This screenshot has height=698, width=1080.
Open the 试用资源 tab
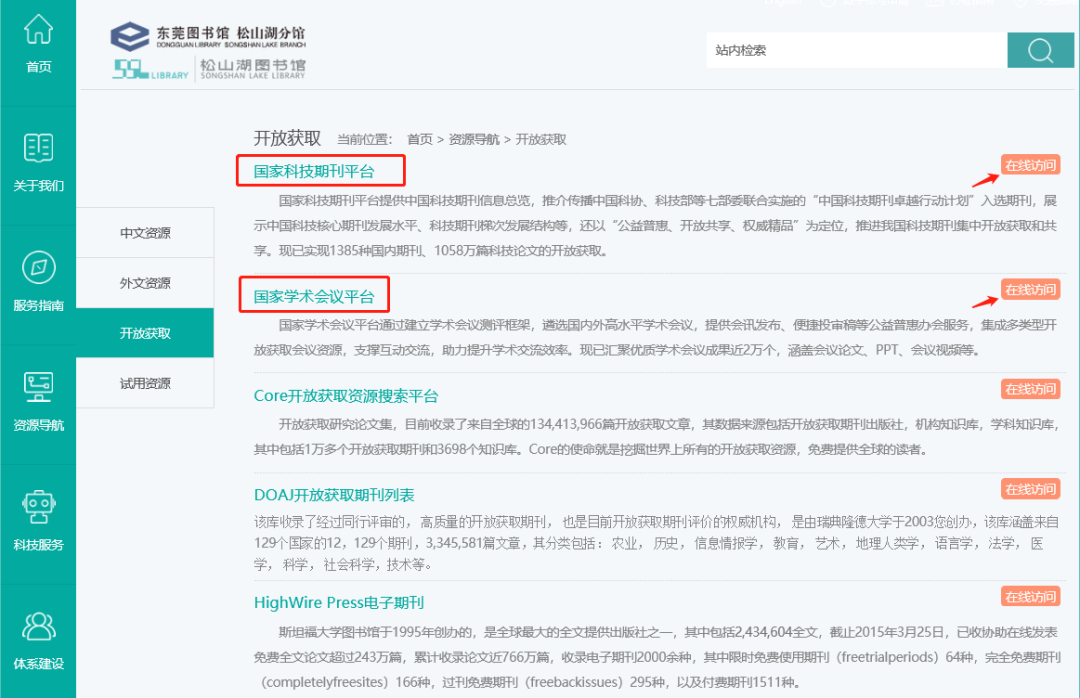pyautogui.click(x=145, y=383)
